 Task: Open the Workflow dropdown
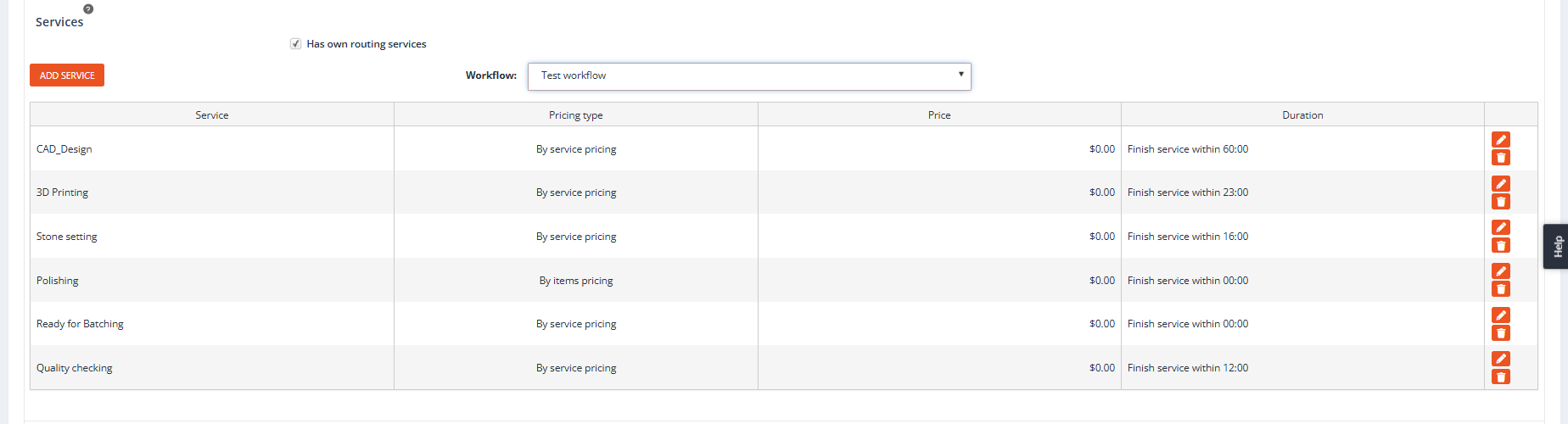coord(748,76)
